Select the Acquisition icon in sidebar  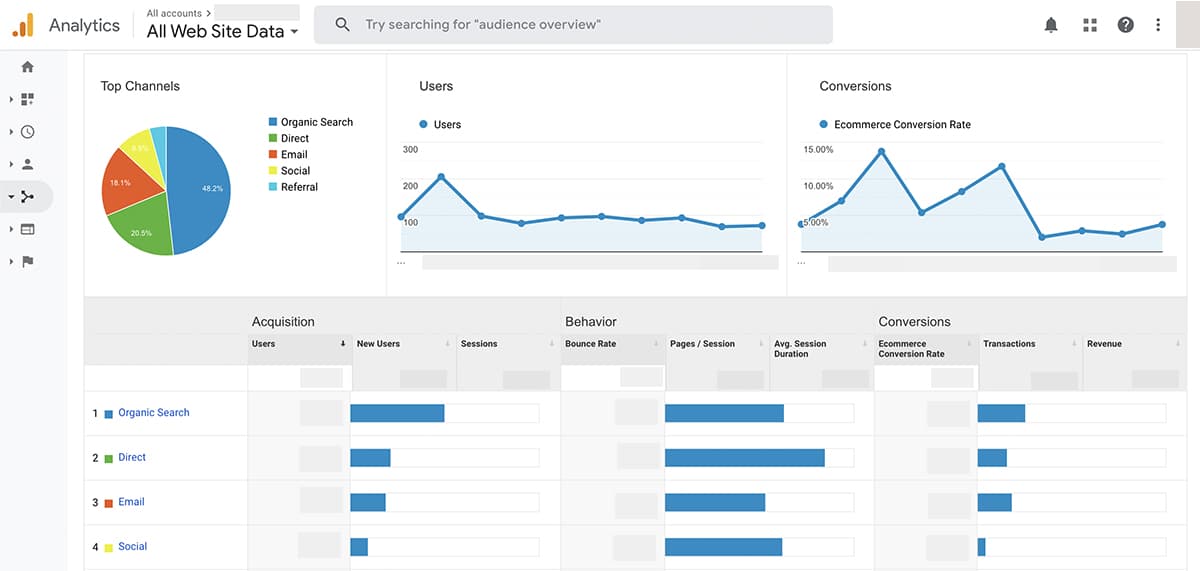[27, 197]
